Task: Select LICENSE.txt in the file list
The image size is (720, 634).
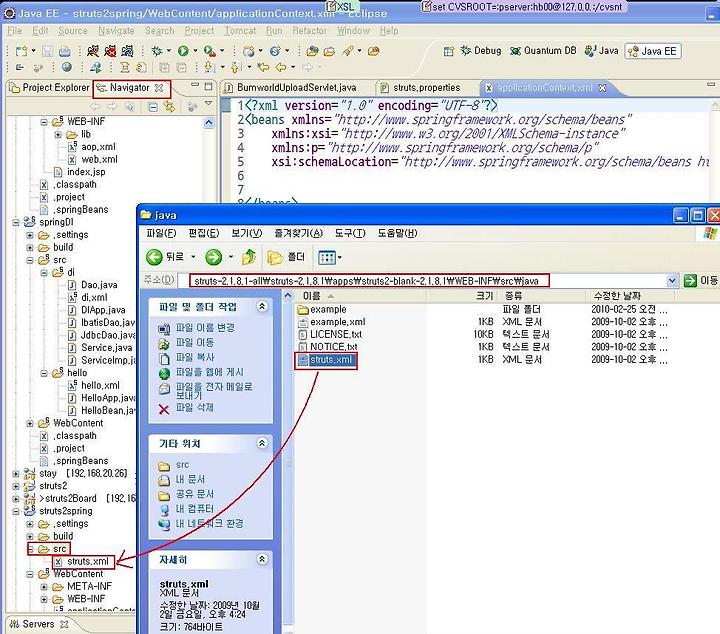Action: click(x=336, y=334)
